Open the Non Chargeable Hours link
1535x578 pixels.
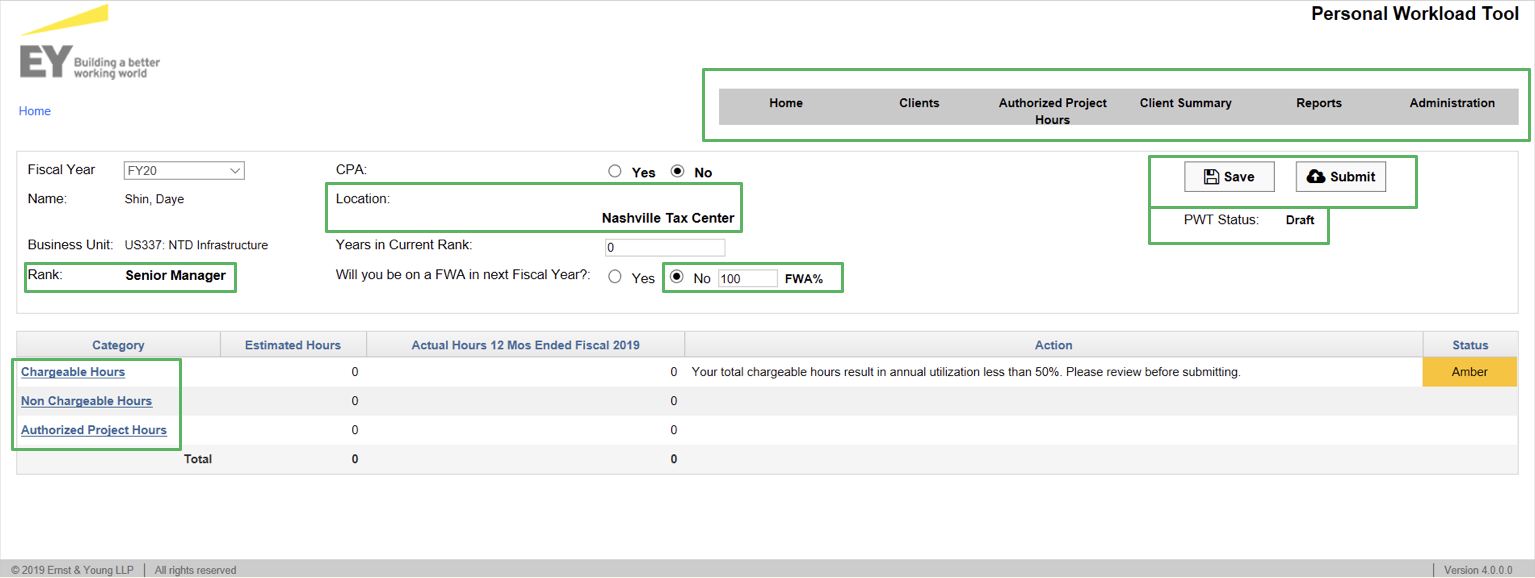point(87,401)
